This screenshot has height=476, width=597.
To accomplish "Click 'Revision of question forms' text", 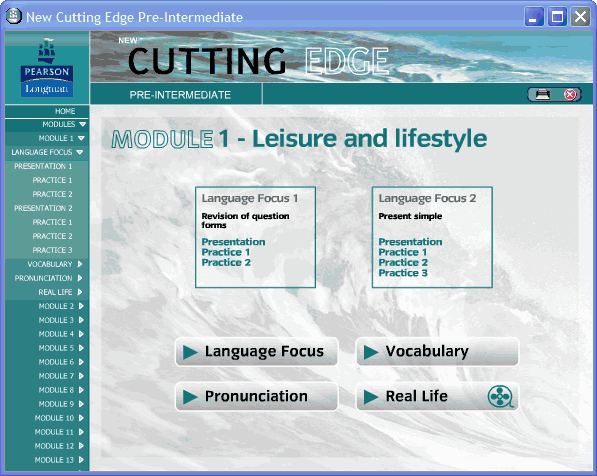I will tap(246, 220).
